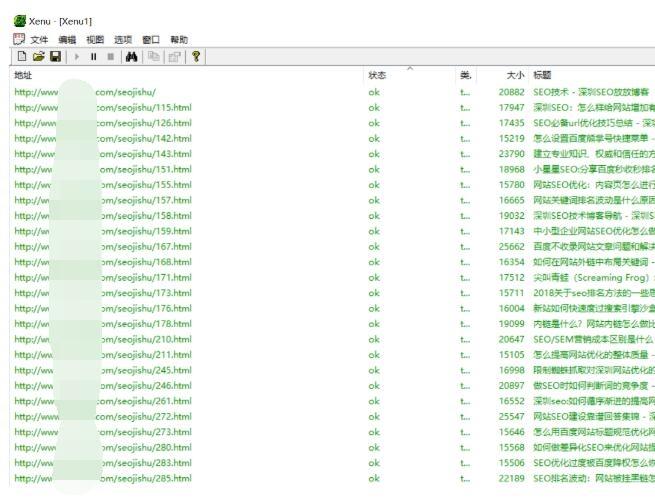Click the size value 23790
The image size is (655, 501).
[511, 154]
